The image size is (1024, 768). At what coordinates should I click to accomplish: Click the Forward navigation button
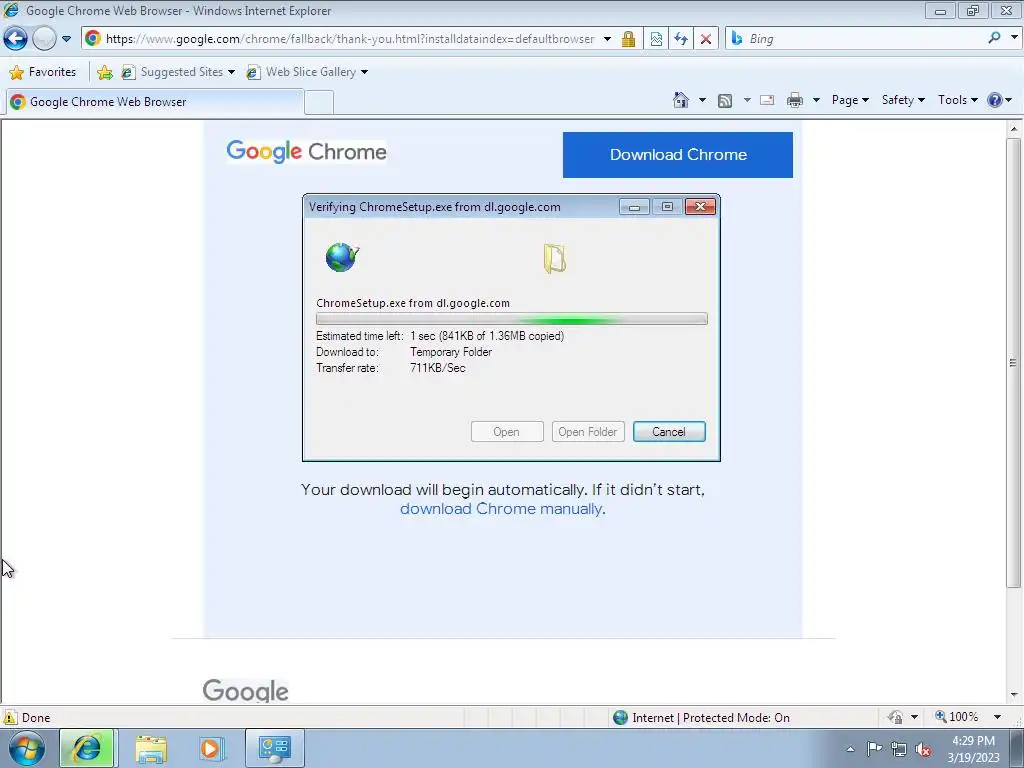tap(44, 39)
